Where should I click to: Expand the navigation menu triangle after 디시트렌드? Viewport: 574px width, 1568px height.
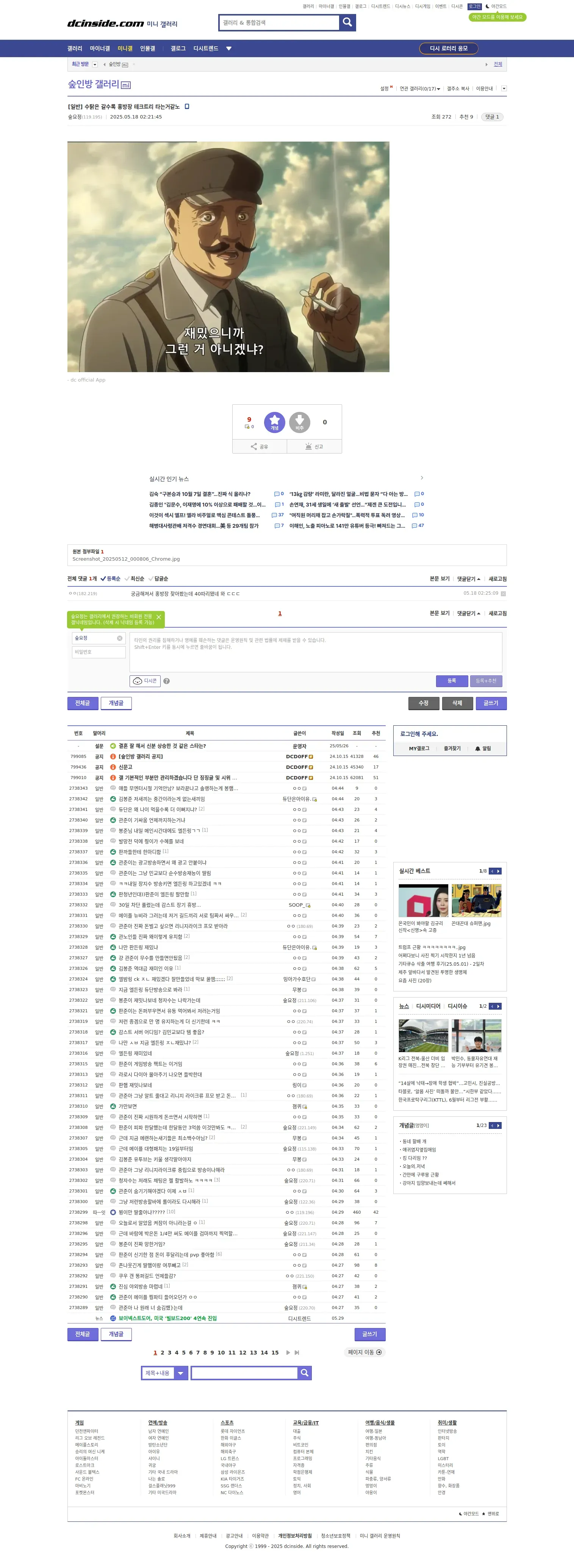pos(228,49)
